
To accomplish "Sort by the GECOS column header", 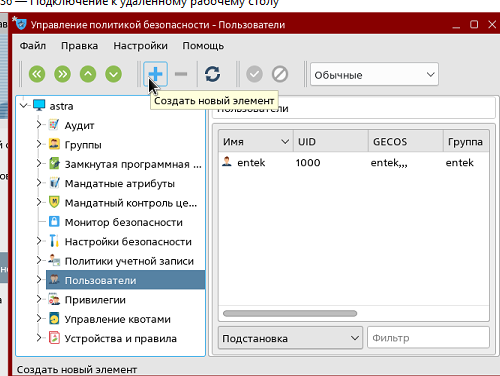I will [406, 142].
